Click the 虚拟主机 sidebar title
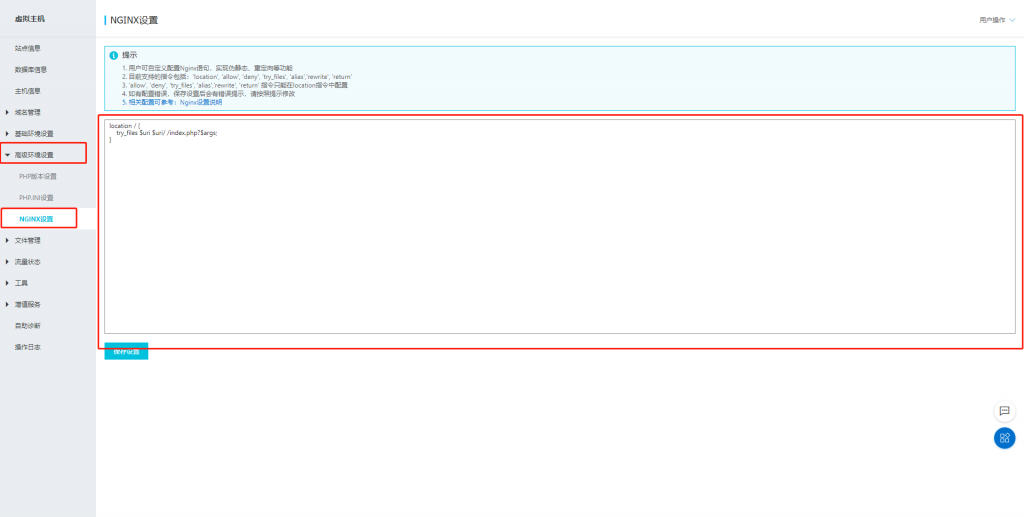The image size is (1024, 517). (x=30, y=18)
